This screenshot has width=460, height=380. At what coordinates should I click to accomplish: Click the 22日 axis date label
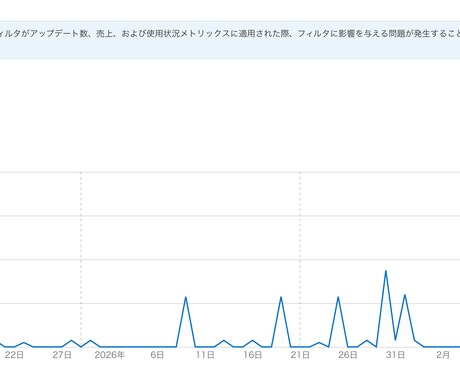coord(14,355)
